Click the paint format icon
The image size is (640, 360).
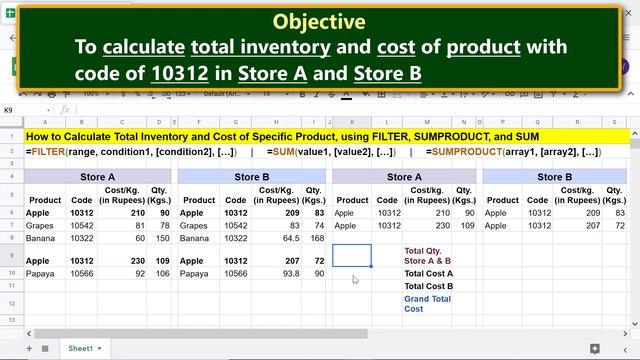(67, 94)
